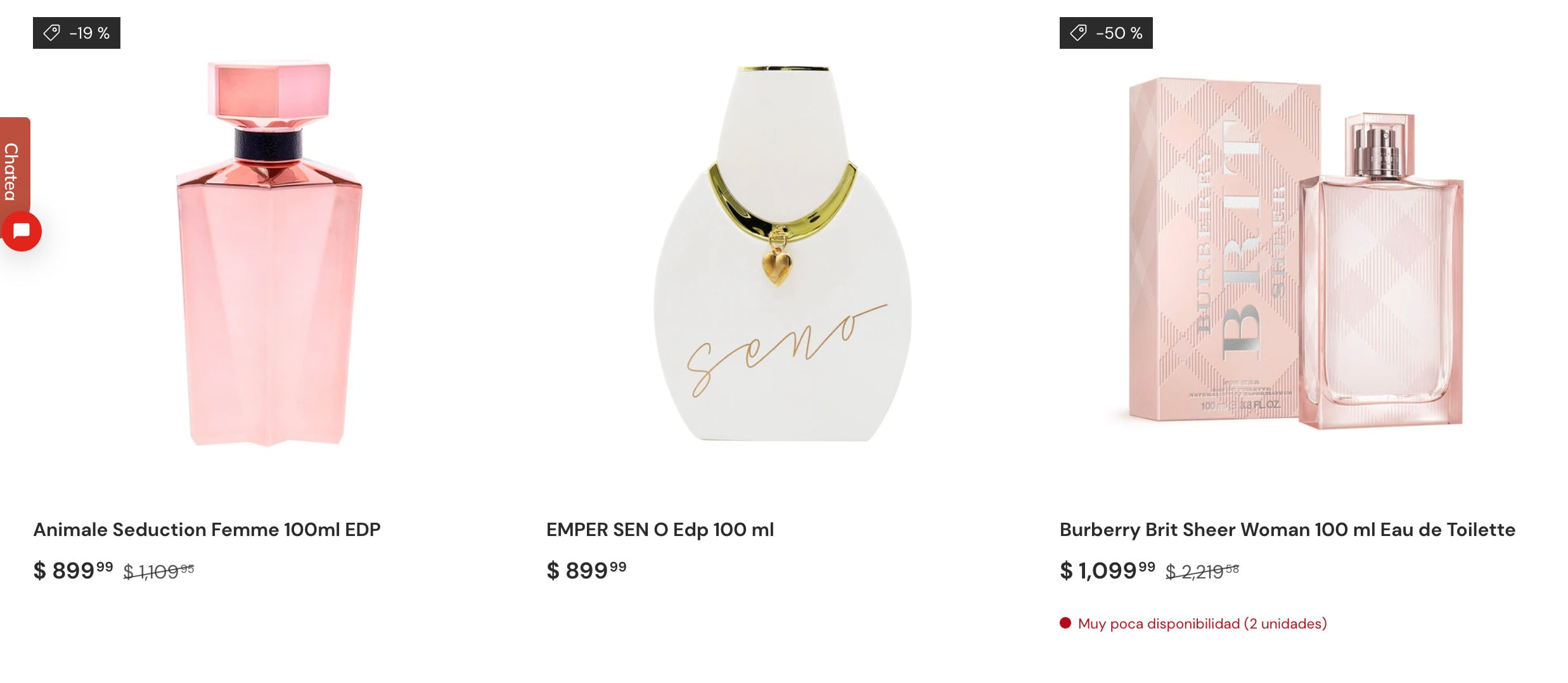The width and height of the screenshot is (1568, 683).
Task: Click the tag icon on the -50 % badge
Action: 1079,33
